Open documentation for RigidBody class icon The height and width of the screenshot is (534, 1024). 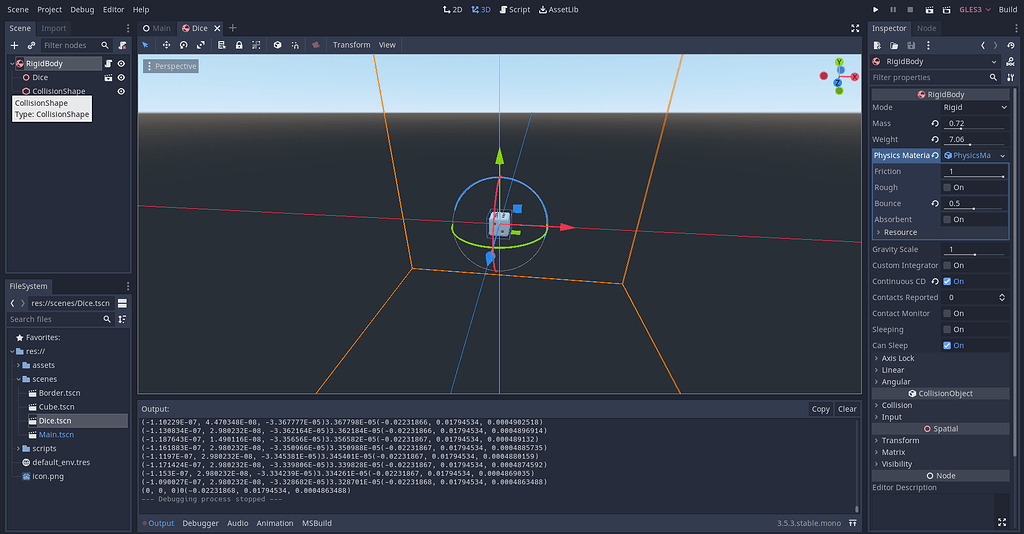[1010, 61]
